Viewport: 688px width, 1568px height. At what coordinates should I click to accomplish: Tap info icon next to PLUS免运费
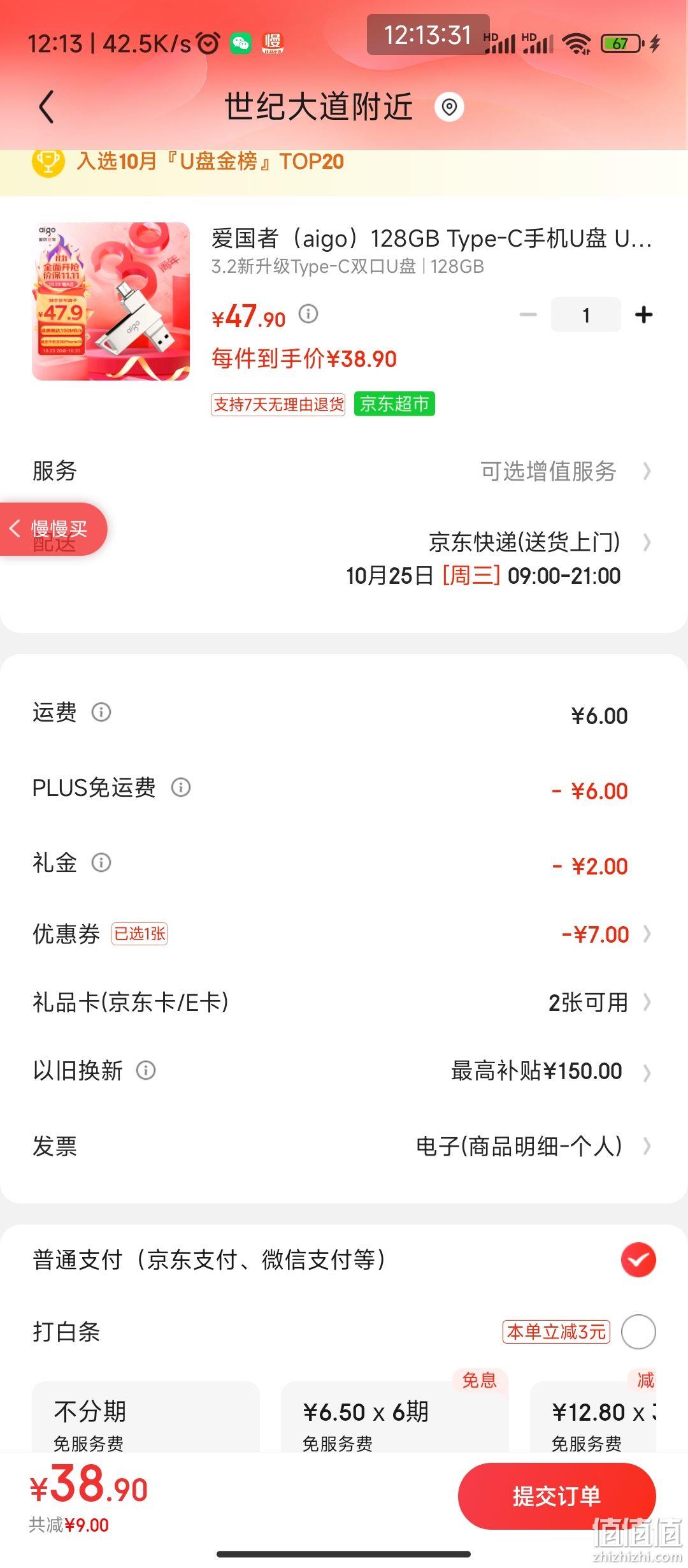(x=181, y=787)
